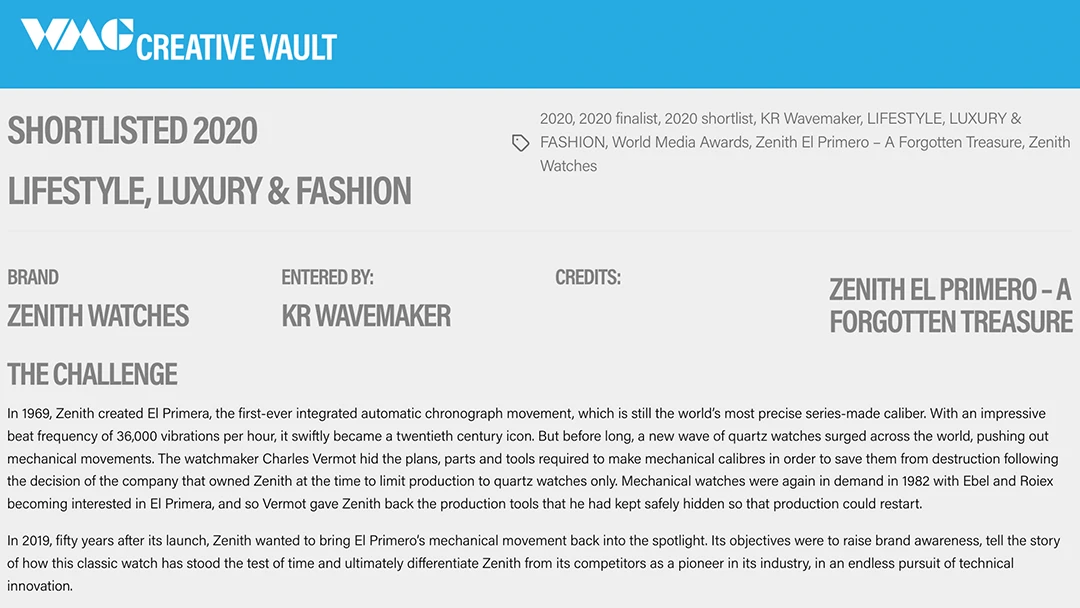This screenshot has height=608, width=1080.
Task: Click "The Challenge" section heading
Action: (92, 374)
